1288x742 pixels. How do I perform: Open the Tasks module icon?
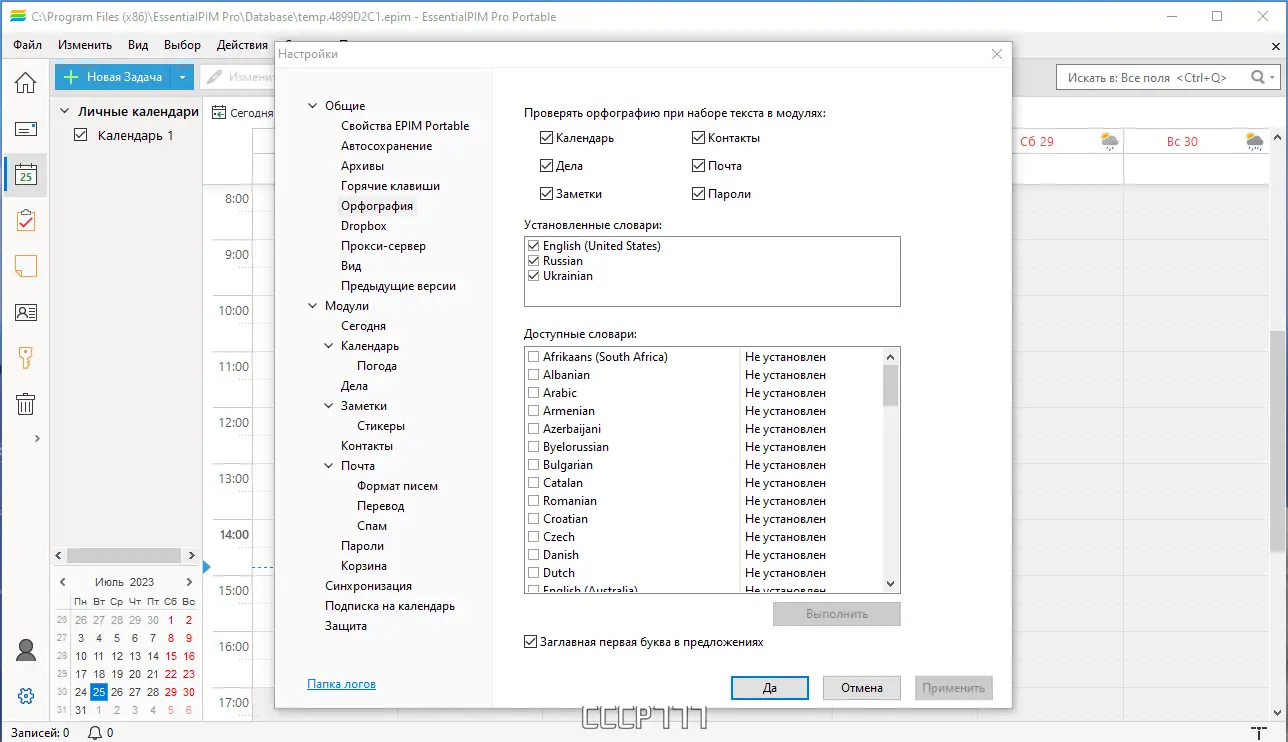[25, 221]
